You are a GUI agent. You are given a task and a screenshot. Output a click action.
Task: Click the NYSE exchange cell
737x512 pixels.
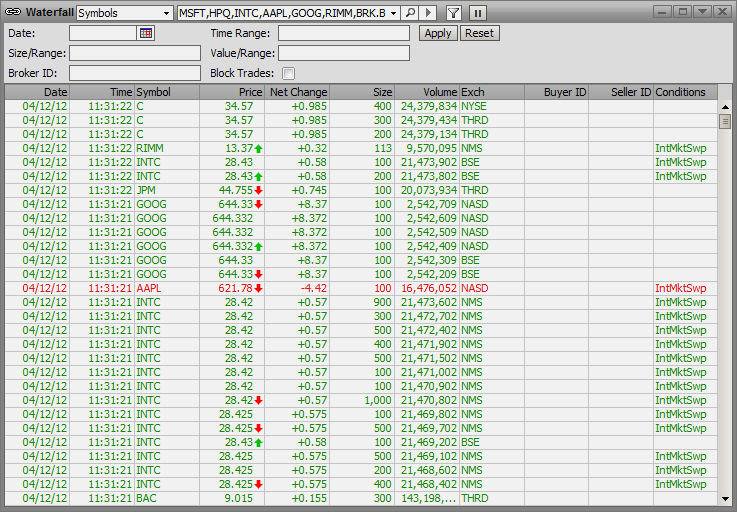tap(492, 106)
